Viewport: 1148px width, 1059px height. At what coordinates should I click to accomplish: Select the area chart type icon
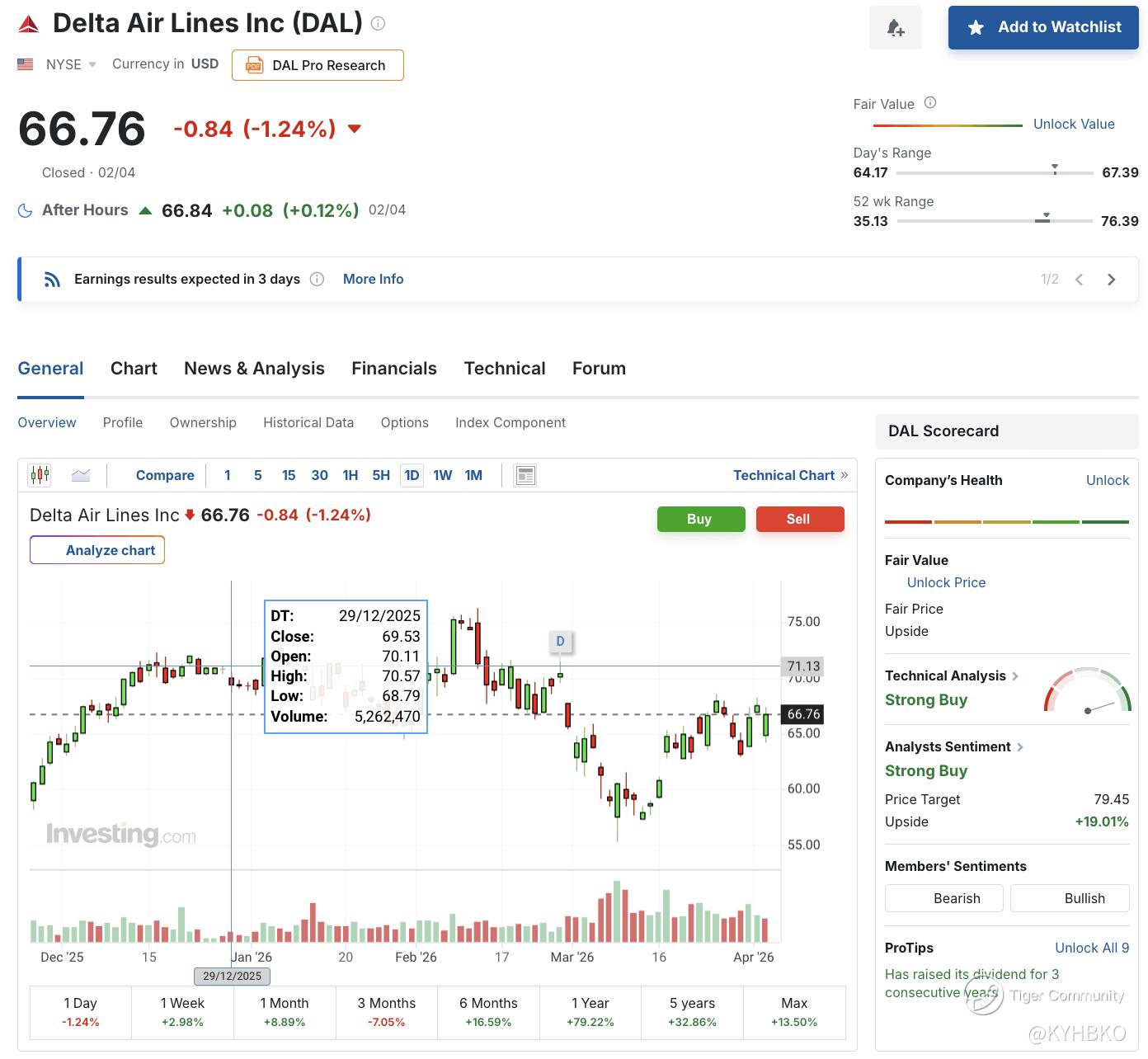click(x=81, y=475)
